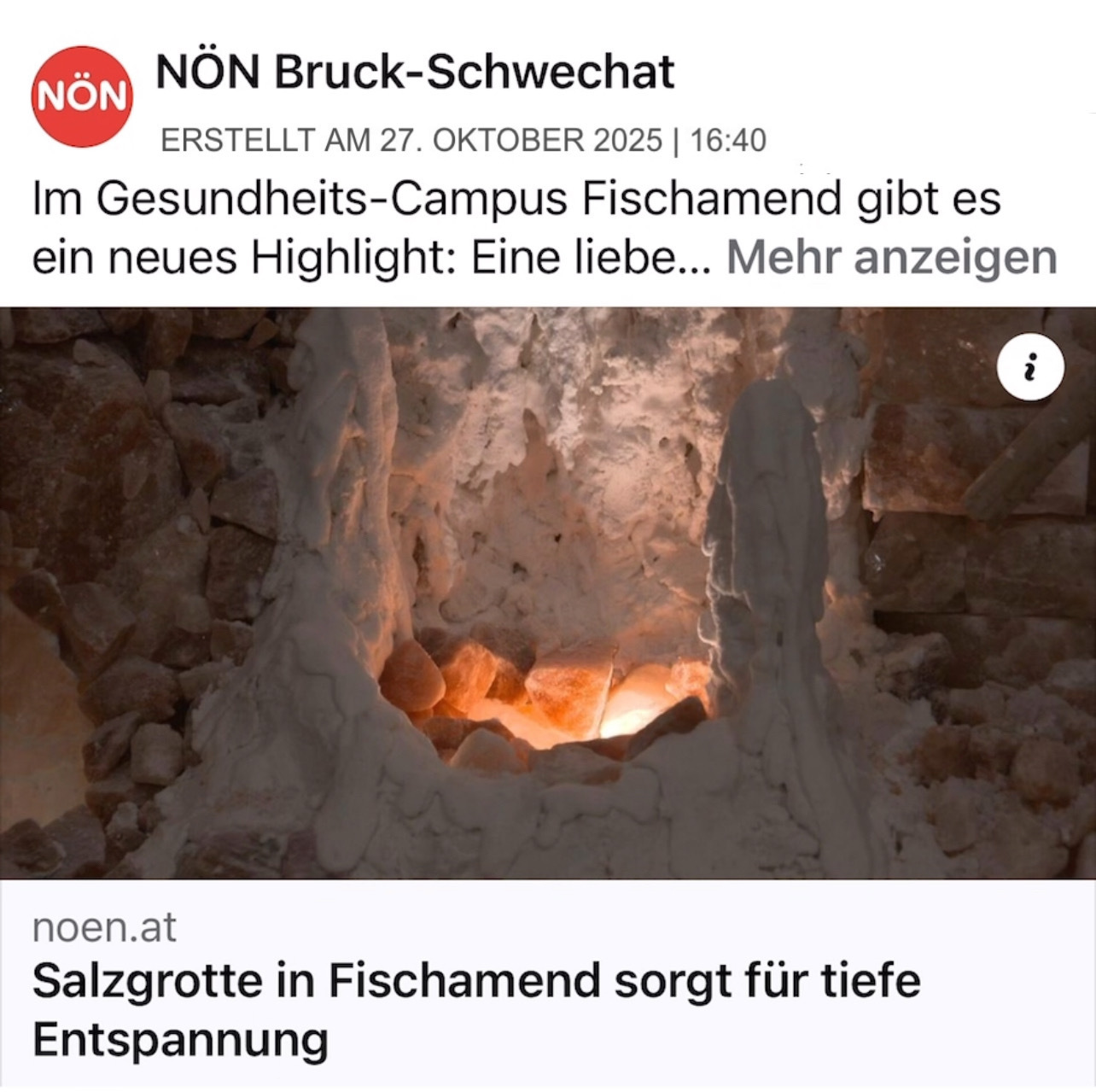Click the word ERSTELLT in the timestamp
Image resolution: width=1096 pixels, height=1092 pixels.
tap(237, 140)
